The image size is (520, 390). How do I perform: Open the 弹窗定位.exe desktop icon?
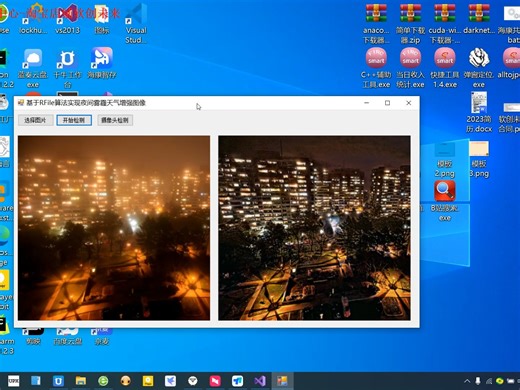[x=479, y=68]
